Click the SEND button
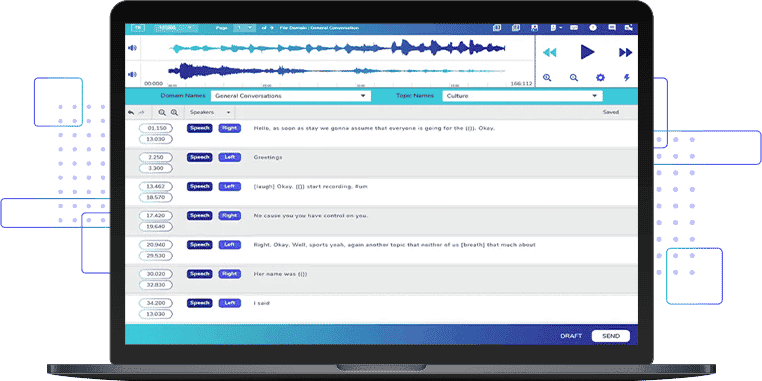Screen dimensions: 762x381 tap(611, 336)
